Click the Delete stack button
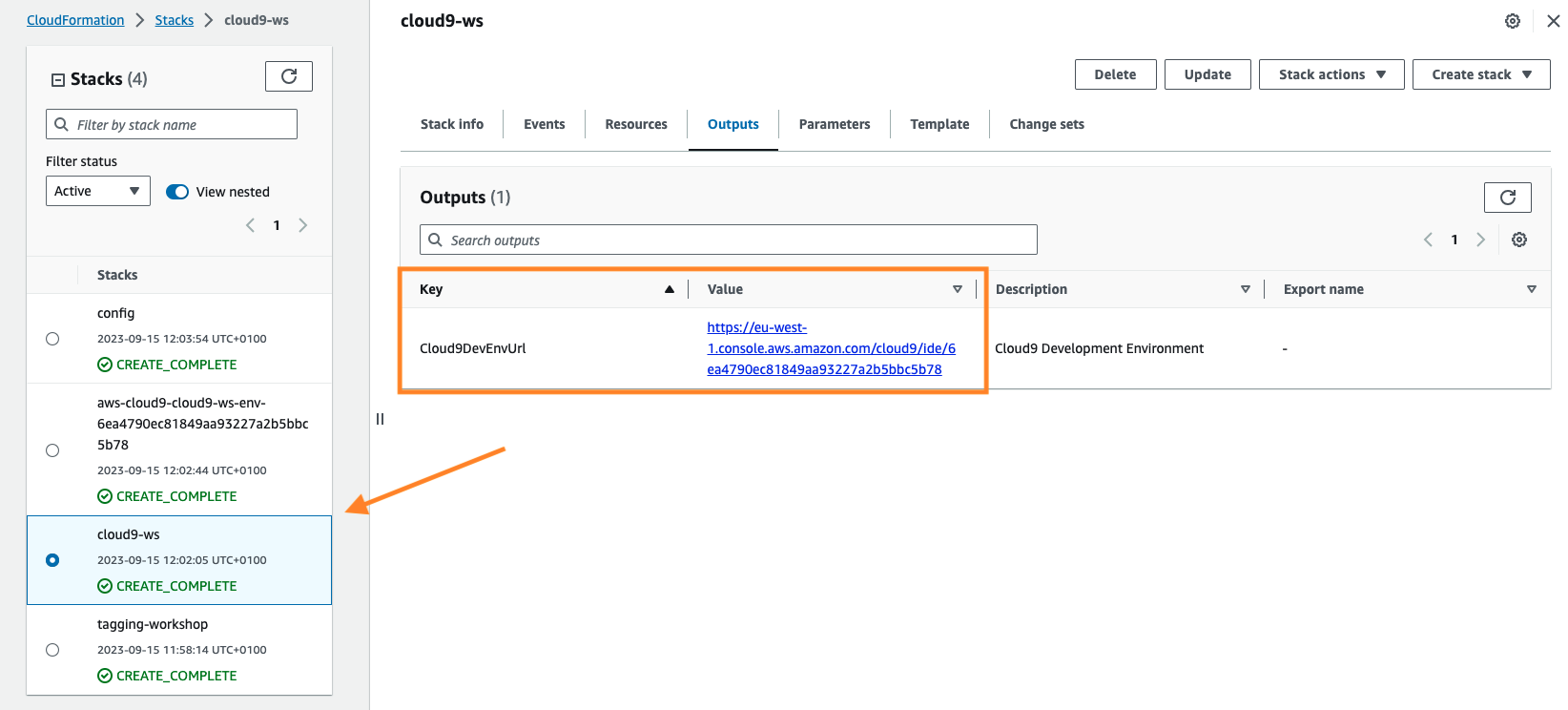1568x710 pixels. pos(1115,74)
